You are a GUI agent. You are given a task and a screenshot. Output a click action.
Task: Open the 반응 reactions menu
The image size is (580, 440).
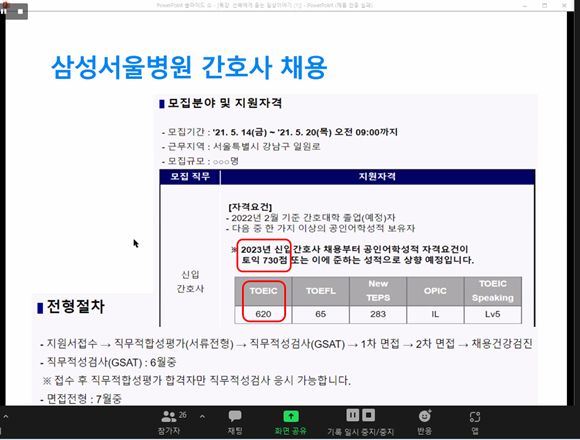pos(425,422)
